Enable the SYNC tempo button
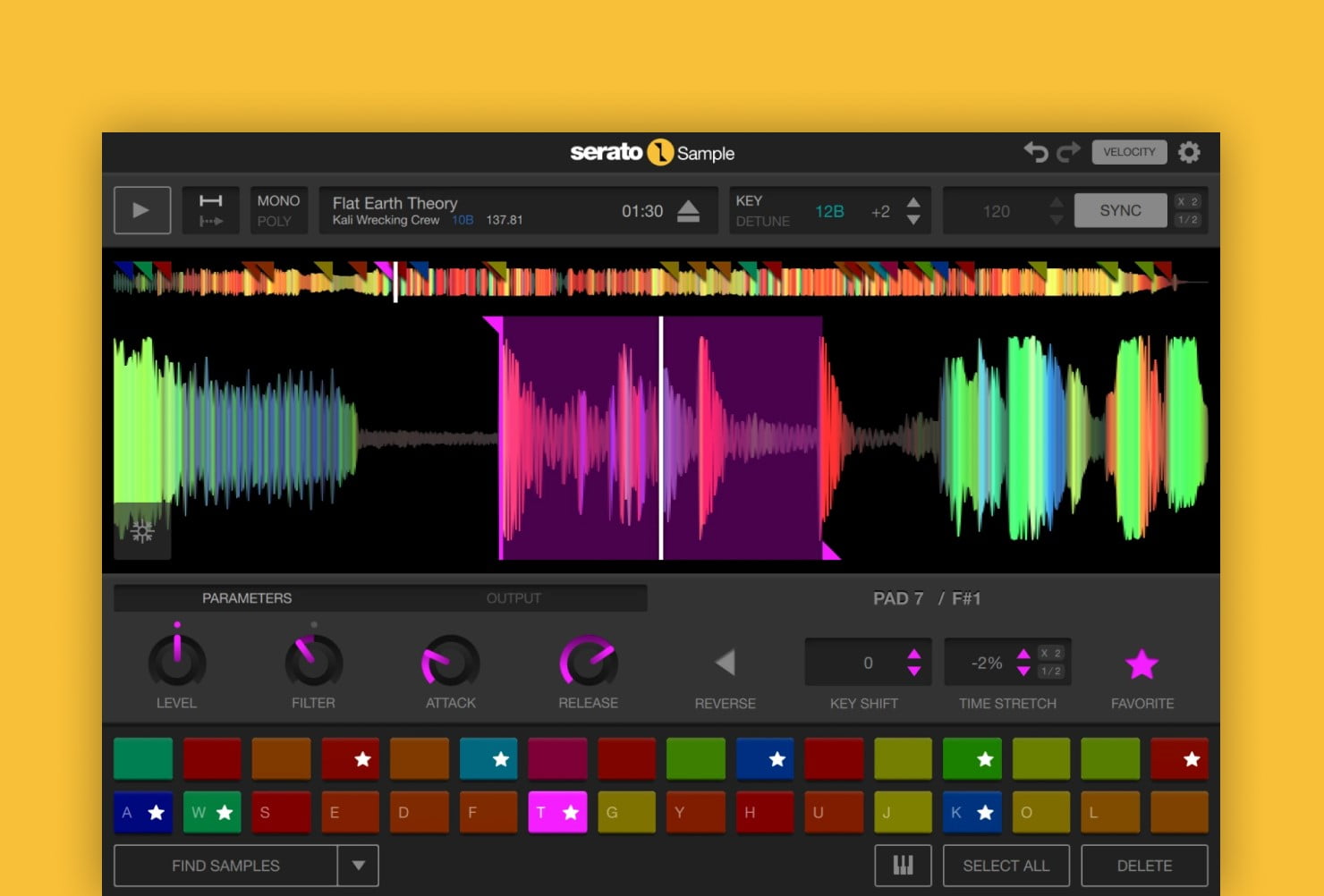Viewport: 1324px width, 896px height. pos(1120,210)
